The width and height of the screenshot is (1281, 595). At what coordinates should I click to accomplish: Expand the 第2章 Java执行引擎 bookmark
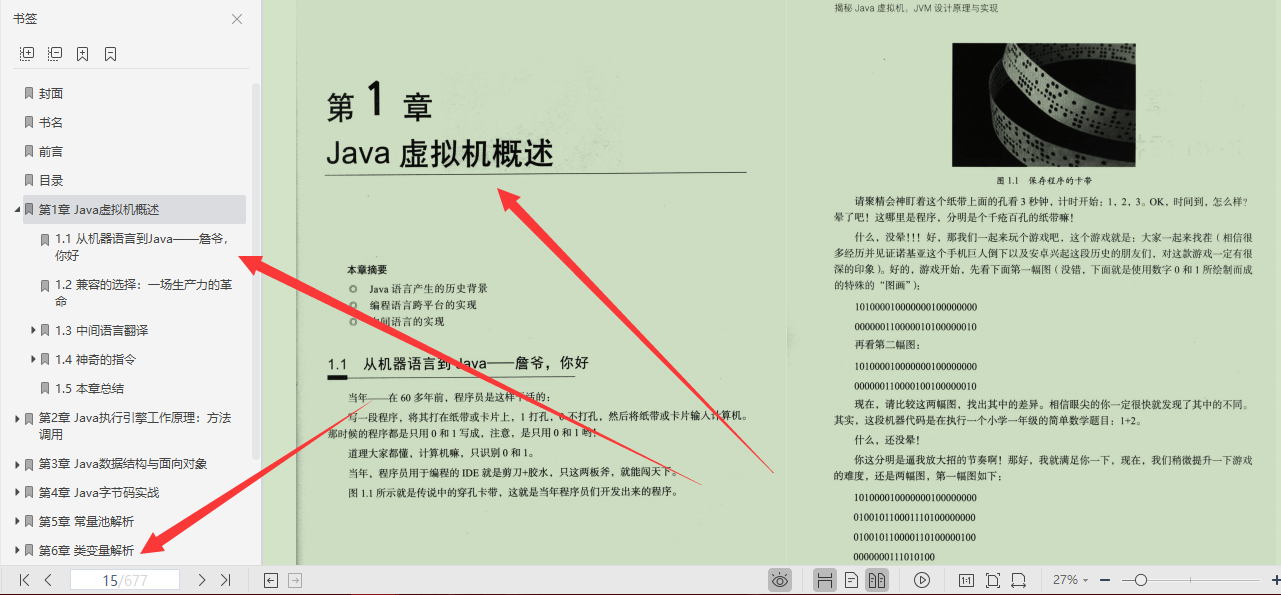[17, 418]
